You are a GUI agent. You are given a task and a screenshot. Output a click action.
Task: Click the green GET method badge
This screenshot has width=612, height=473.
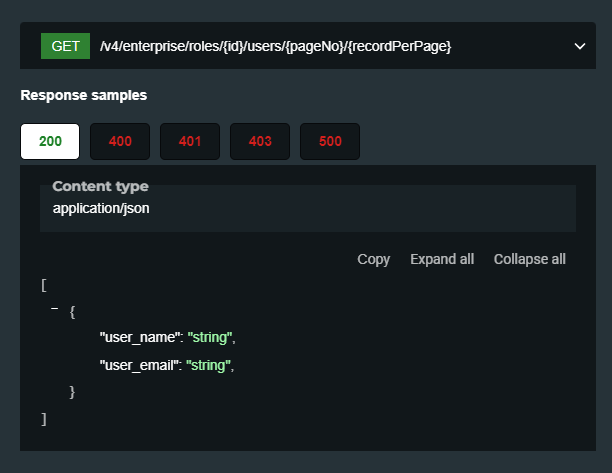[x=65, y=46]
